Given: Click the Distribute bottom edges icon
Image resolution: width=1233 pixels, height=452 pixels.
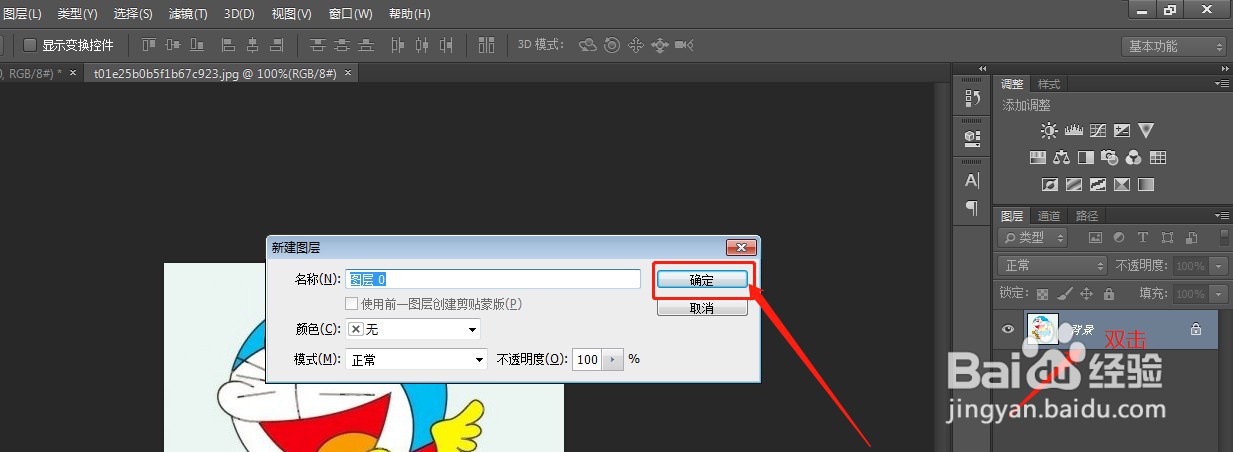Looking at the screenshot, I should click(x=366, y=45).
